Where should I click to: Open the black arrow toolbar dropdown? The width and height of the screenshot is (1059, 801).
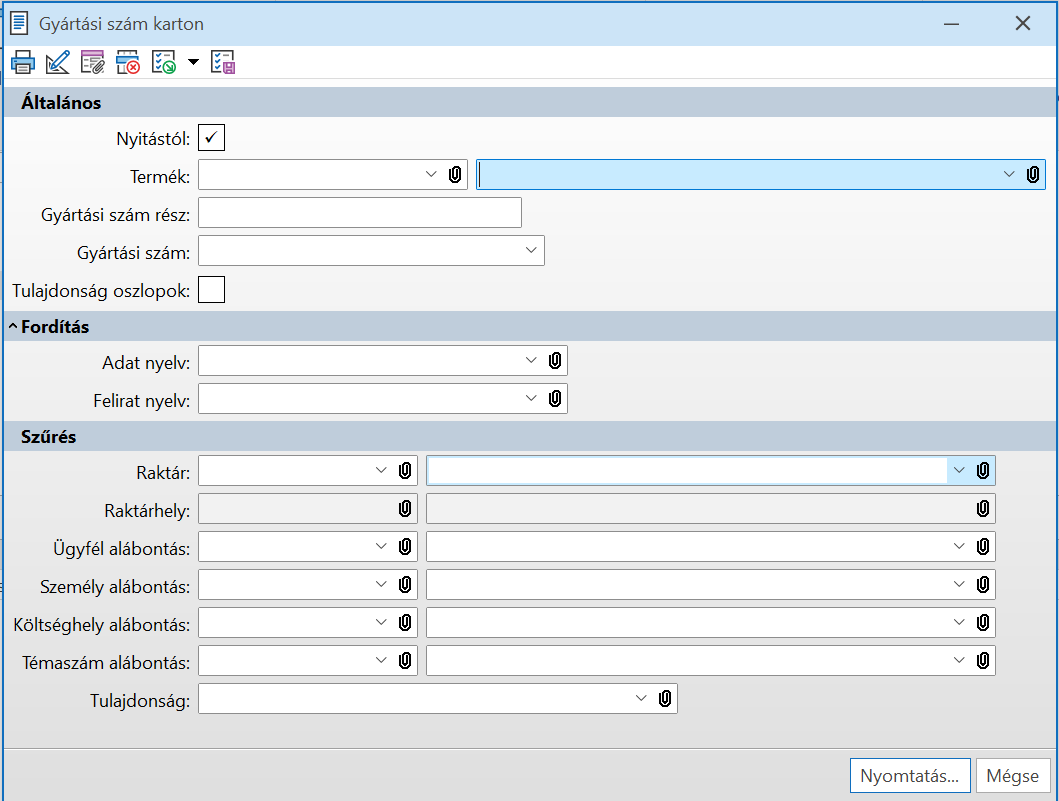pos(193,63)
